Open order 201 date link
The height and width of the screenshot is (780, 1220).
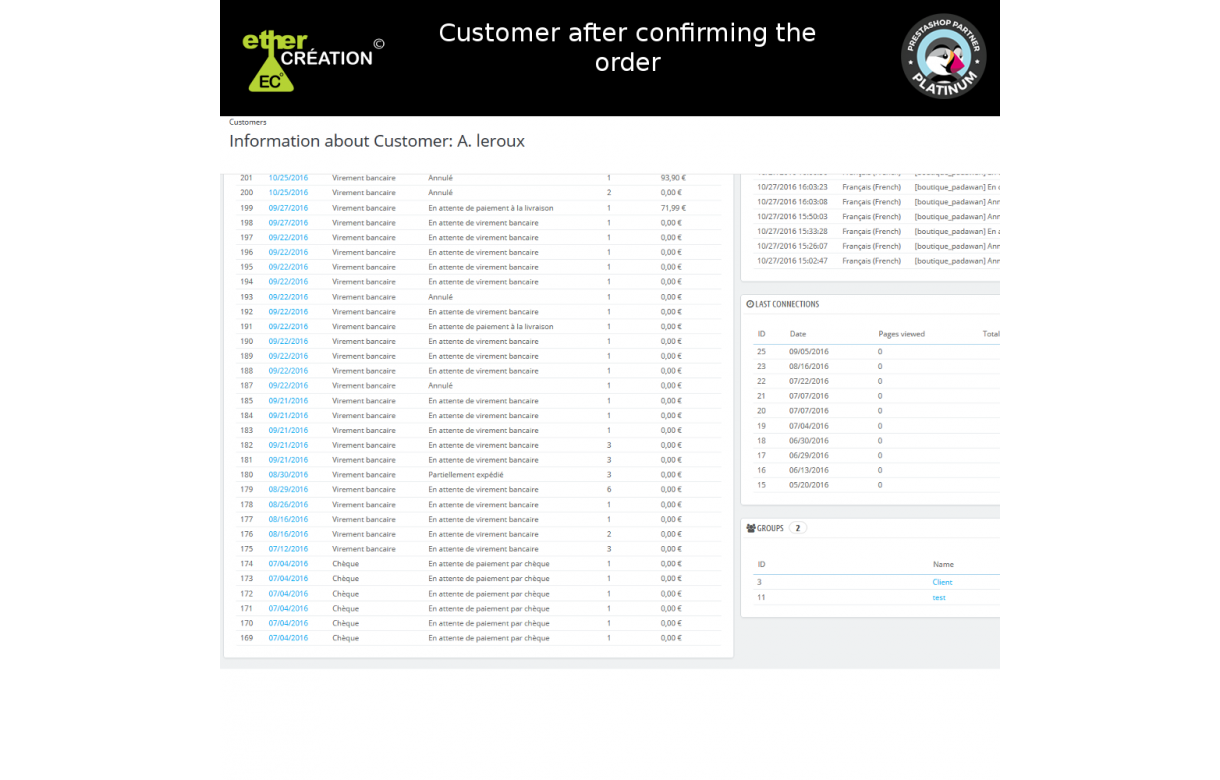288,178
